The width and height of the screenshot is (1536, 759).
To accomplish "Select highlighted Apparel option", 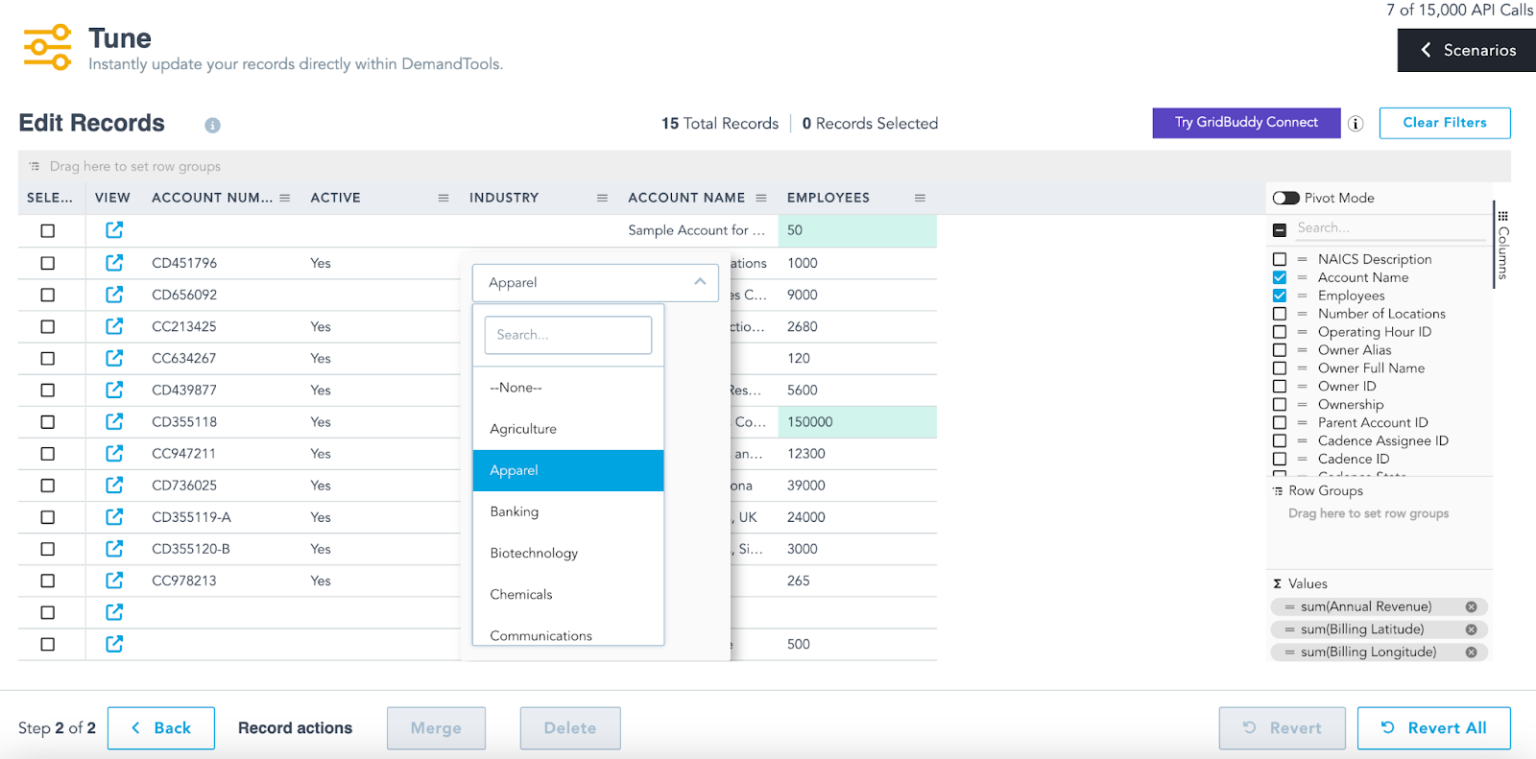I will click(568, 470).
